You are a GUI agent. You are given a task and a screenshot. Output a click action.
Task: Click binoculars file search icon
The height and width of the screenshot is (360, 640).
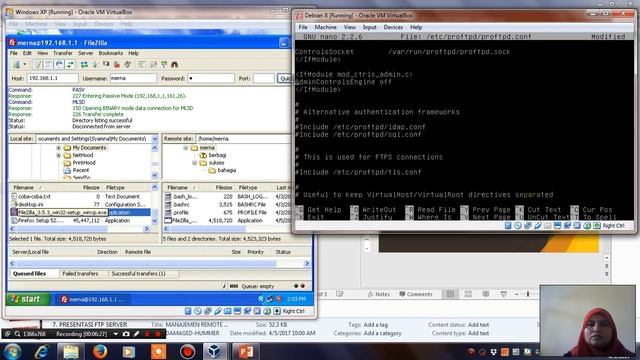[175, 64]
